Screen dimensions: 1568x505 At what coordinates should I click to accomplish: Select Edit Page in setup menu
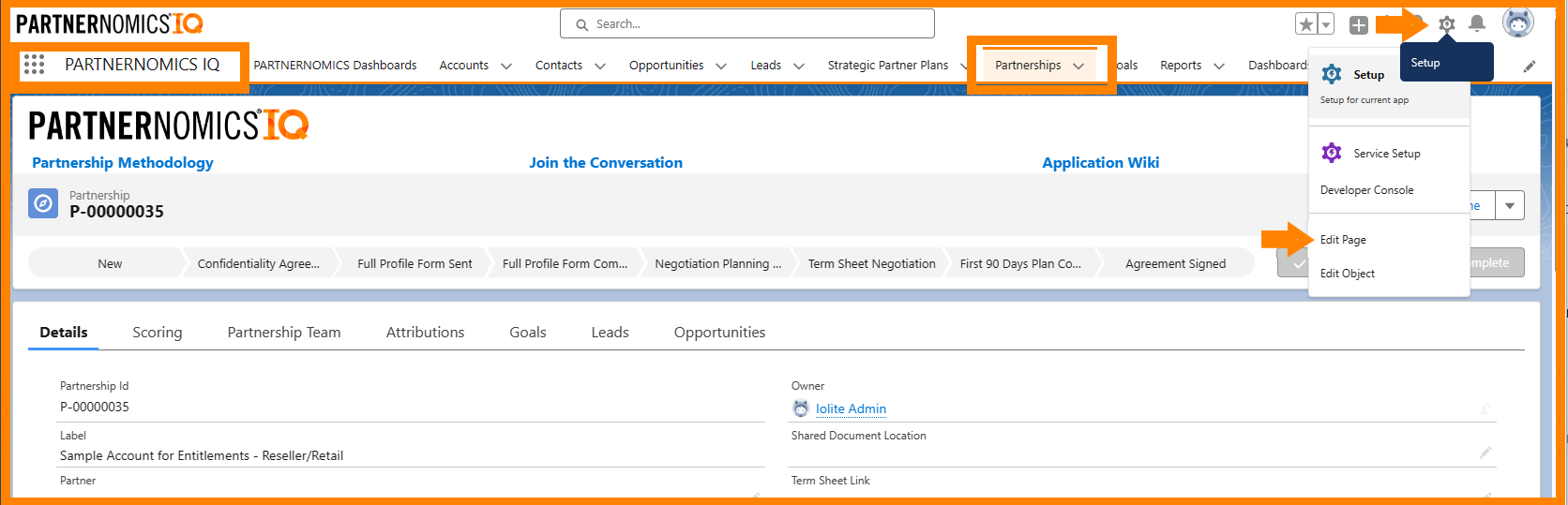(x=1343, y=240)
